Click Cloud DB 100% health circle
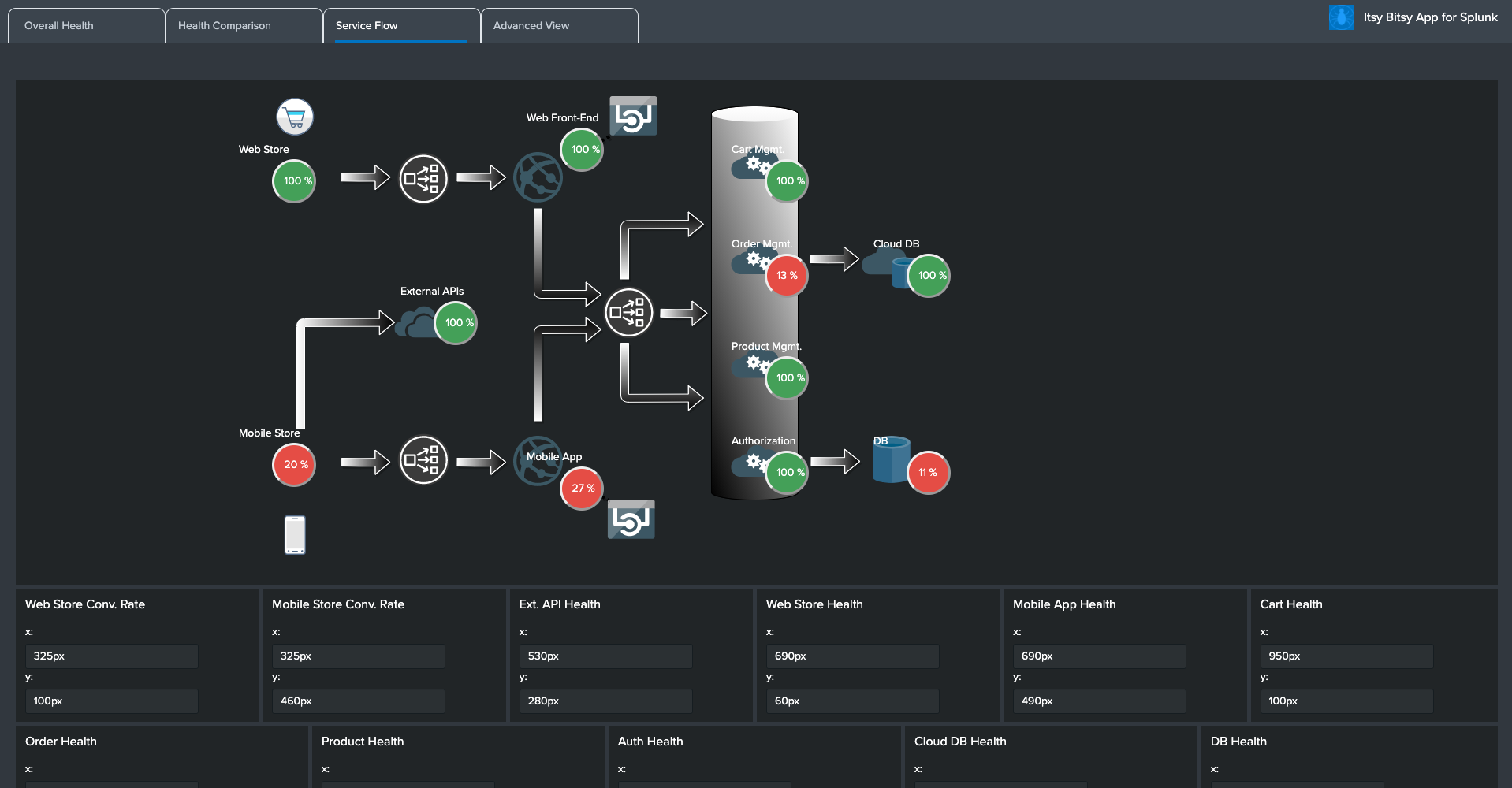Screen dimensions: 1512x788 point(929,276)
